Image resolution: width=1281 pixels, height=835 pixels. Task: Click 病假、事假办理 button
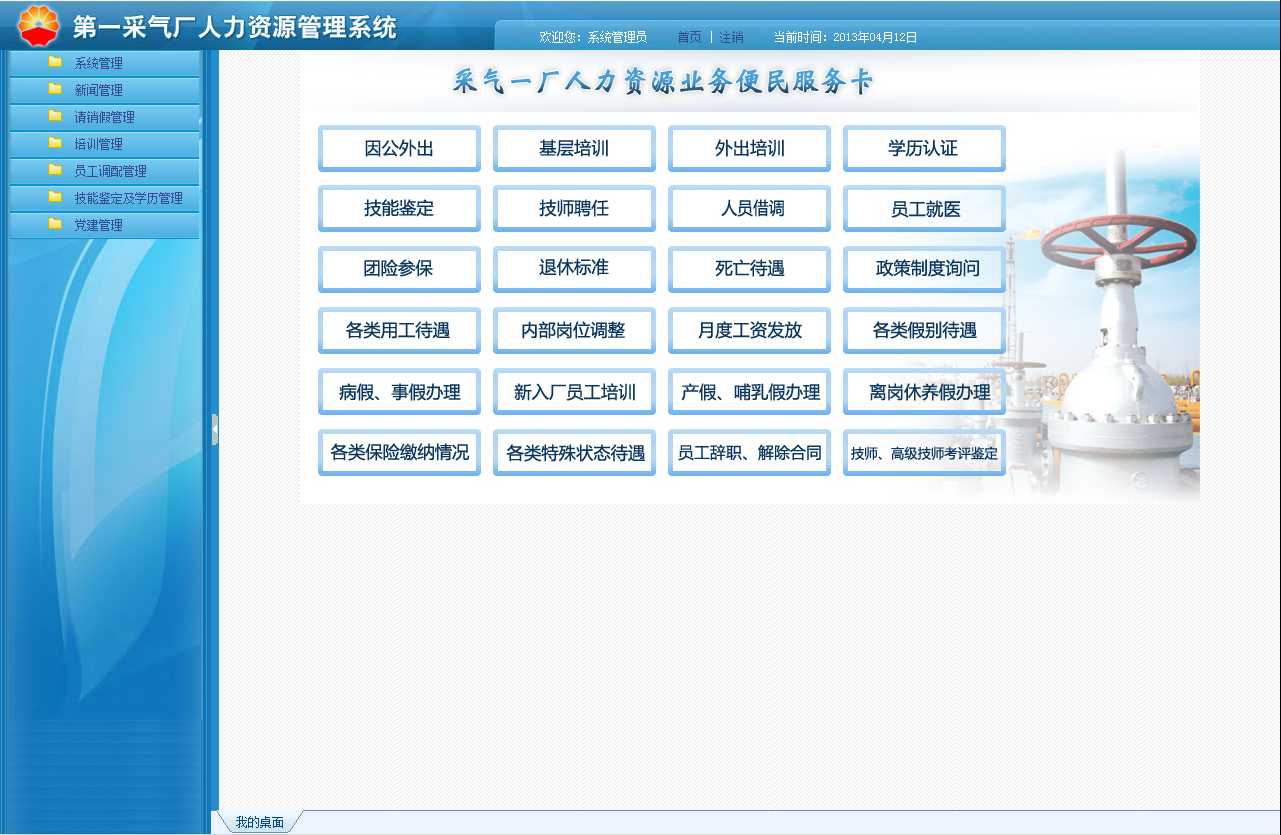click(x=399, y=392)
